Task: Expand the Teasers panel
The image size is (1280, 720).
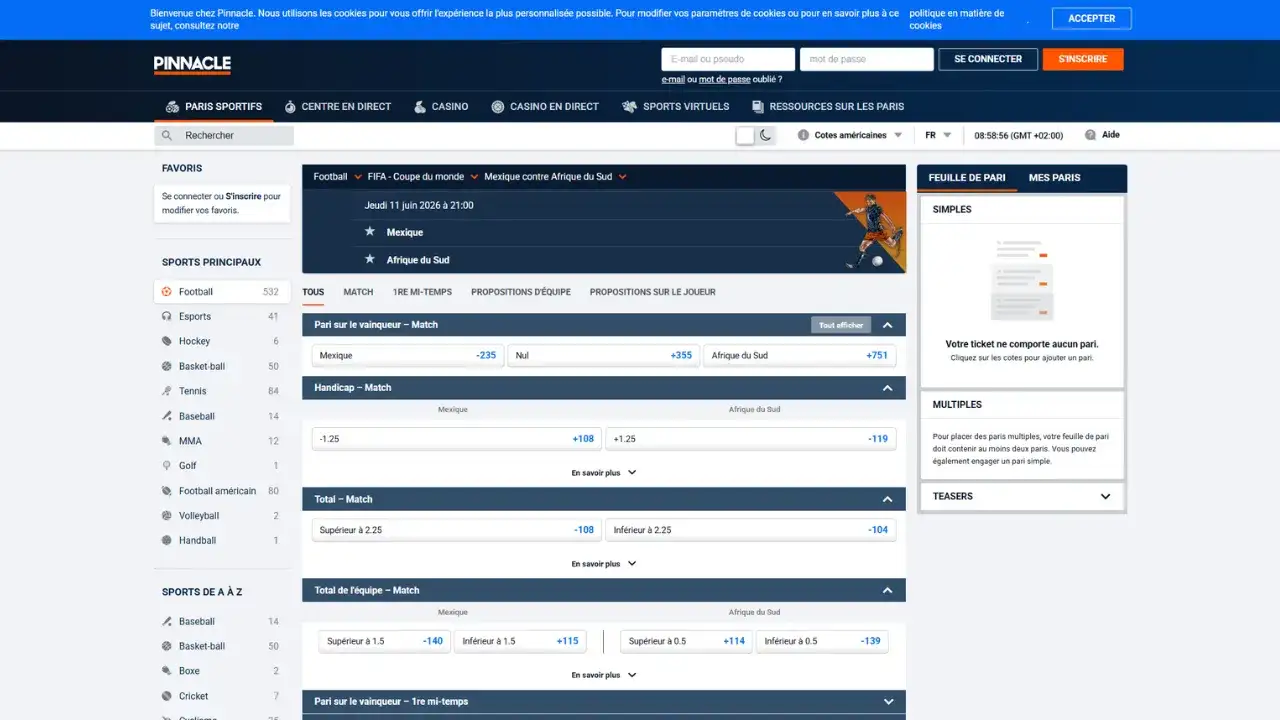Action: point(1105,496)
